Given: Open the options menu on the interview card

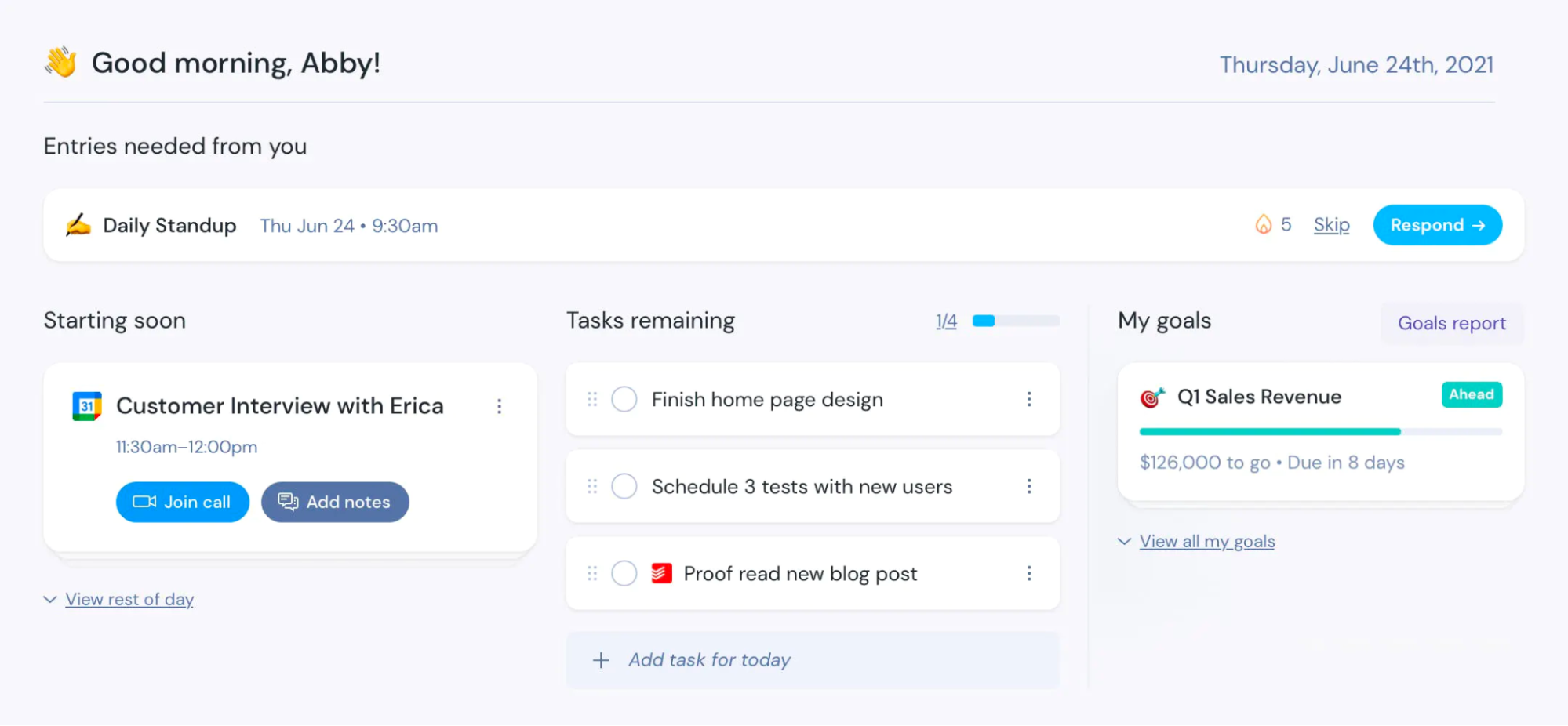Looking at the screenshot, I should [x=500, y=406].
